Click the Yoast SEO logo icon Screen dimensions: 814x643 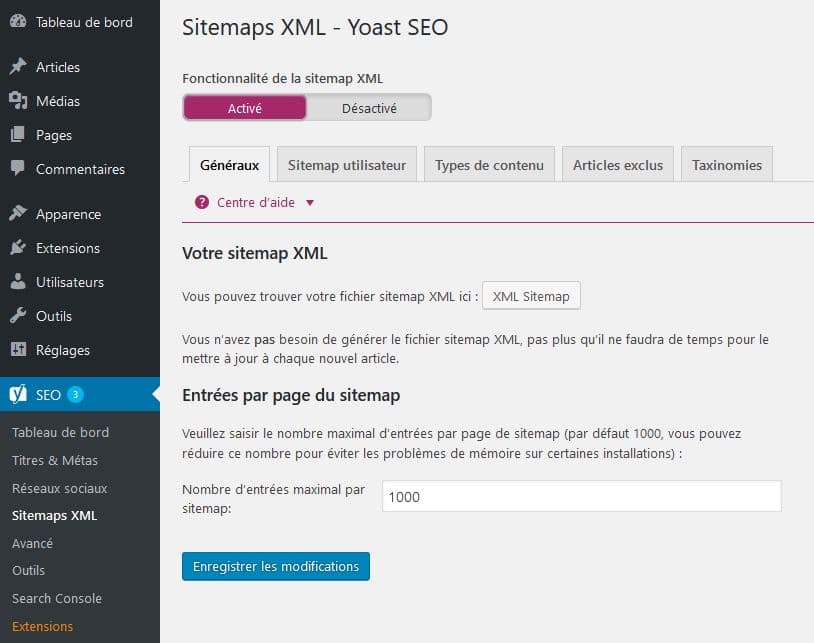point(18,394)
